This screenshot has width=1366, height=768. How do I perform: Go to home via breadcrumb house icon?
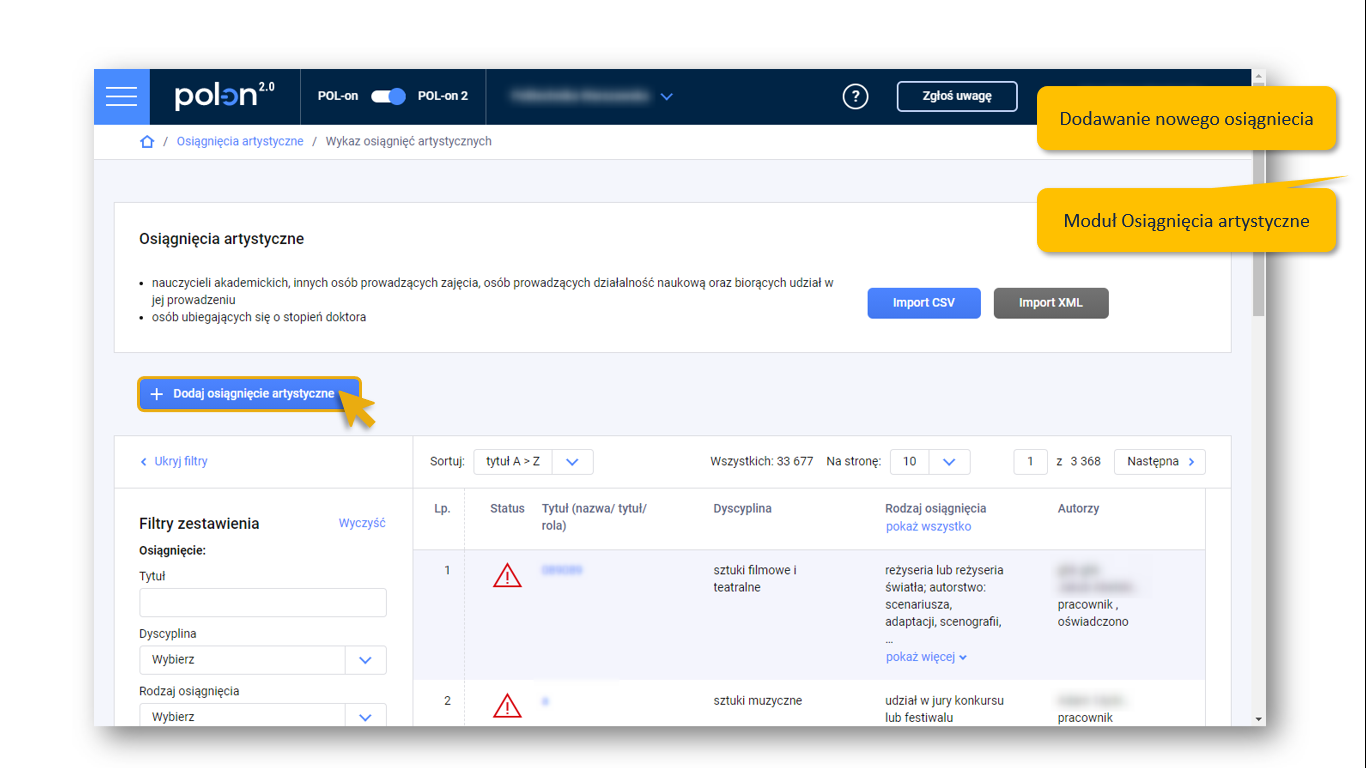coord(147,141)
